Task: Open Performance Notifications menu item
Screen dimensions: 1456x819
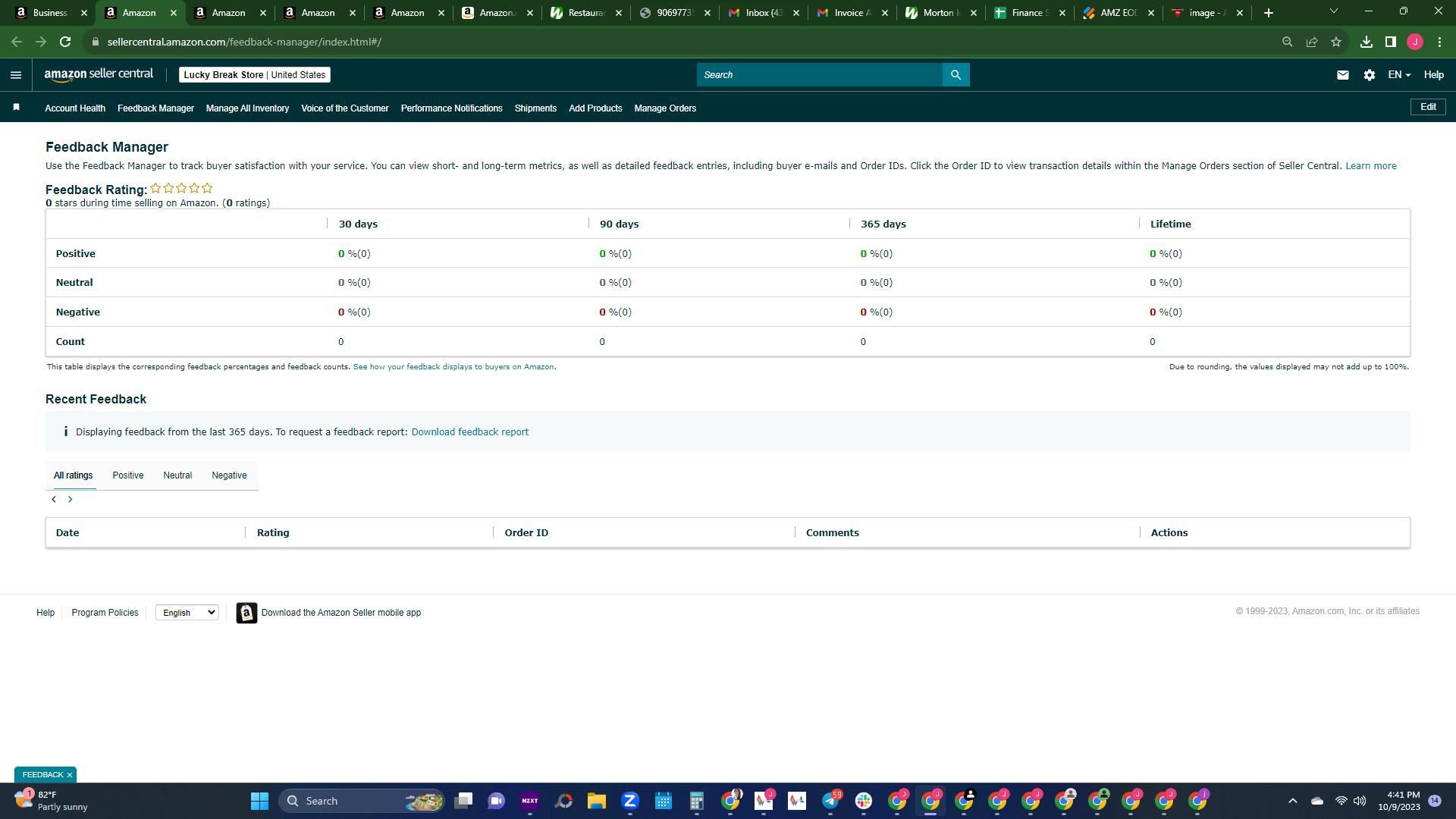Action: pos(452,108)
